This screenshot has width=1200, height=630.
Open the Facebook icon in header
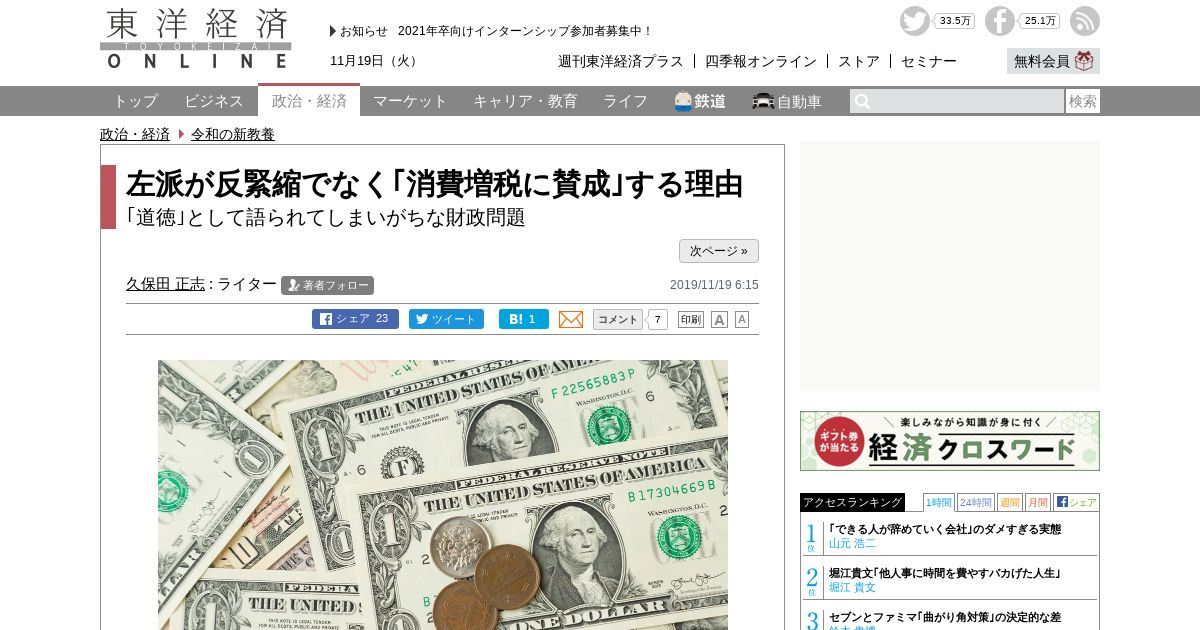point(999,21)
